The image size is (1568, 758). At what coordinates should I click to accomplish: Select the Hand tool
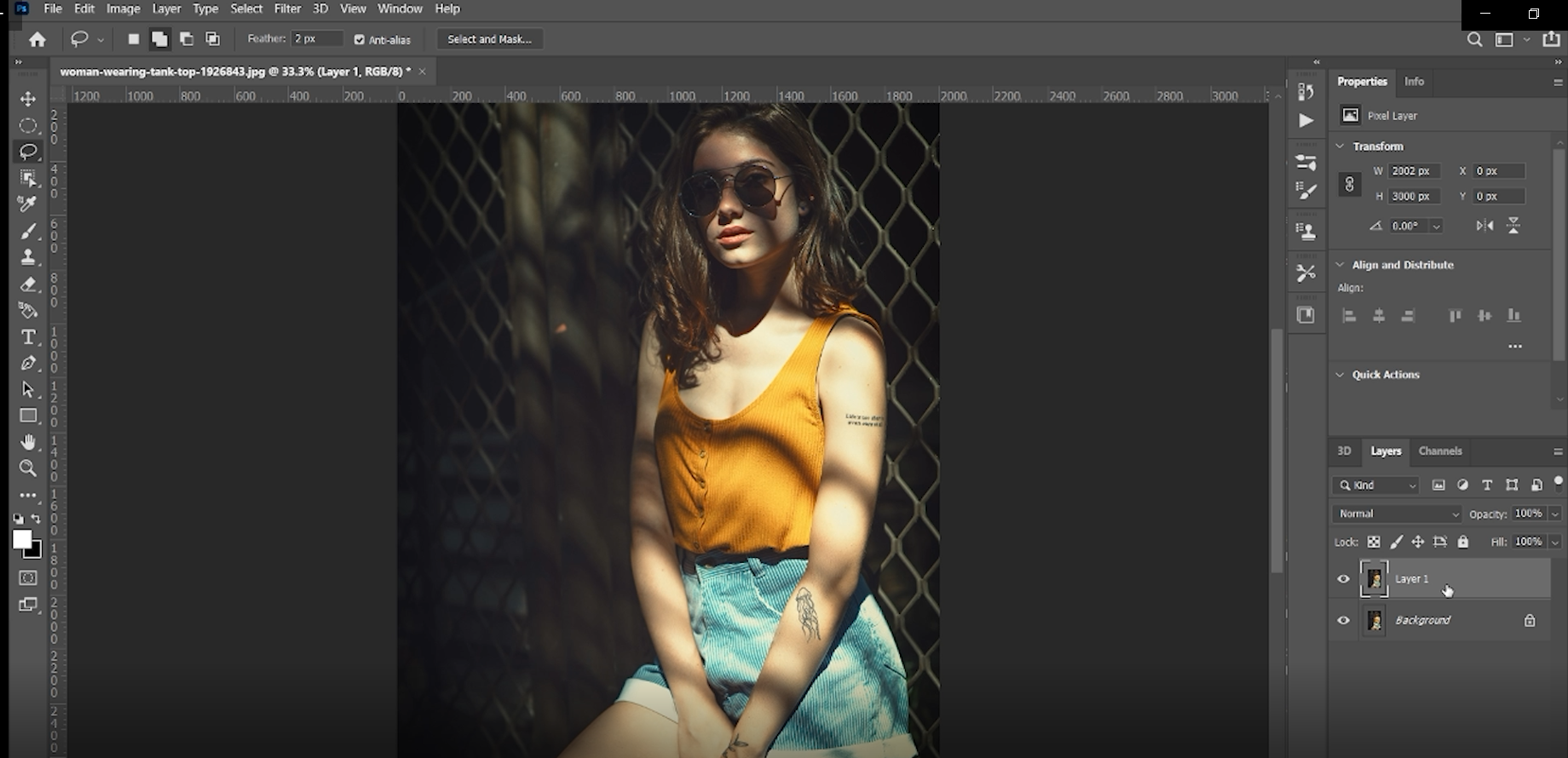28,442
